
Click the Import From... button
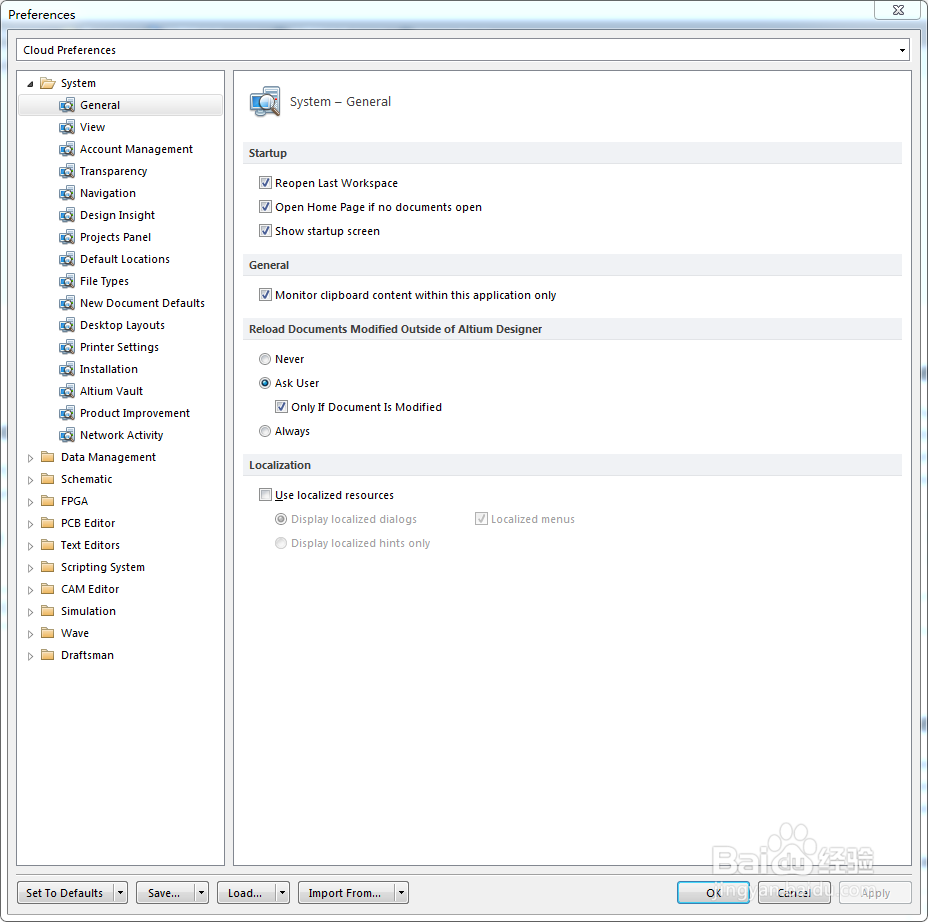(x=346, y=892)
